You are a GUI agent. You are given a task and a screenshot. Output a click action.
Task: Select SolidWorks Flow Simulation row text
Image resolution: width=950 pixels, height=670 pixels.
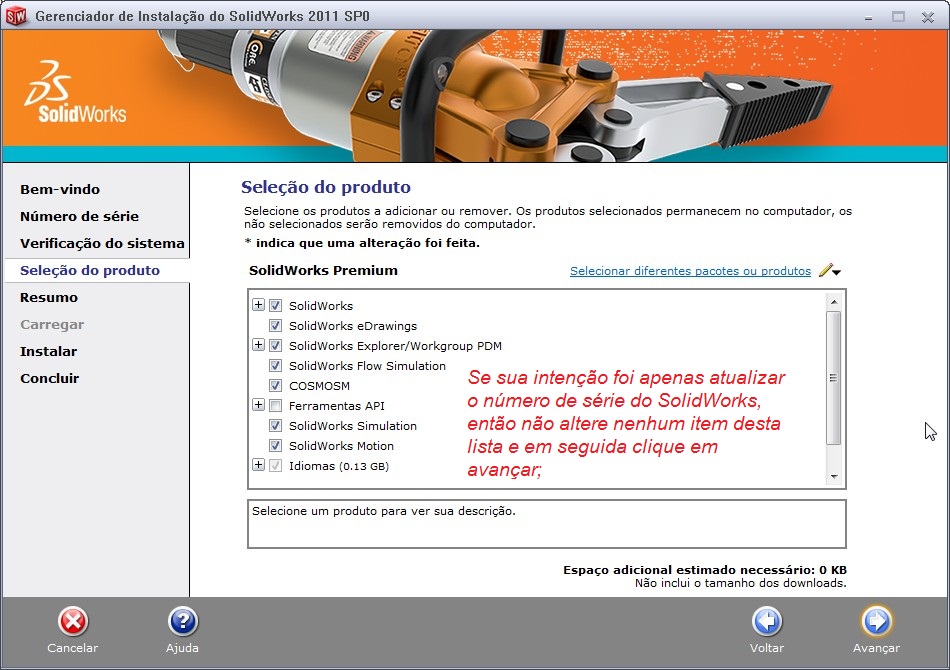tap(367, 366)
